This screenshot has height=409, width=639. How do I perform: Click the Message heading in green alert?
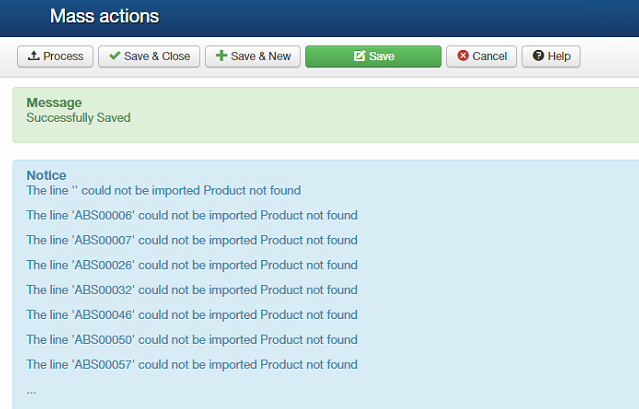click(x=54, y=102)
